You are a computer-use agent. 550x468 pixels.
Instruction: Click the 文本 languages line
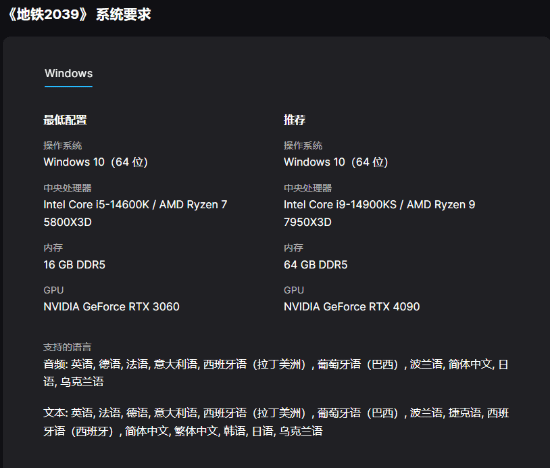(276, 422)
